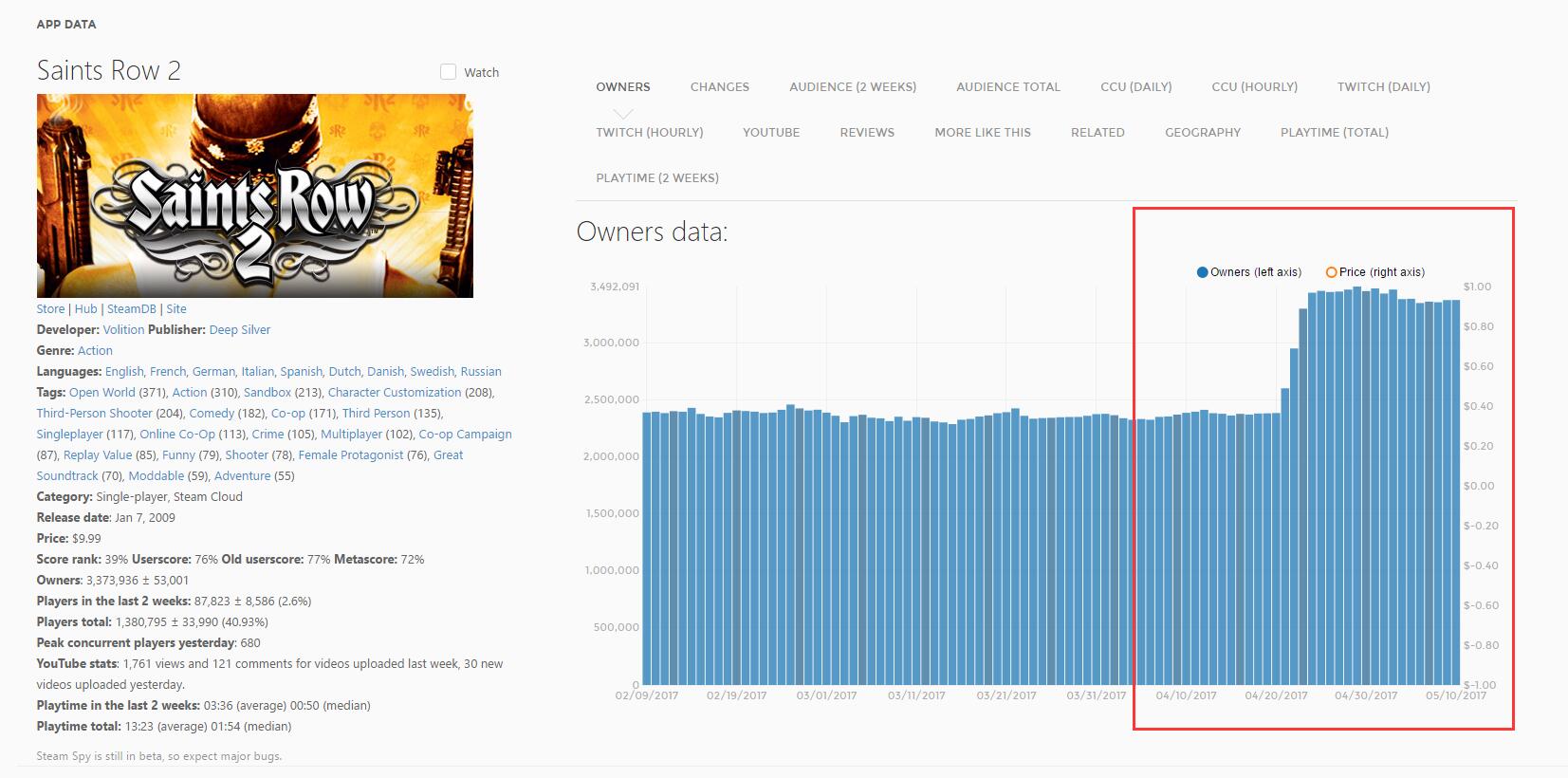Open the Female Protagonist tag
This screenshot has width=1568, height=778.
click(351, 454)
